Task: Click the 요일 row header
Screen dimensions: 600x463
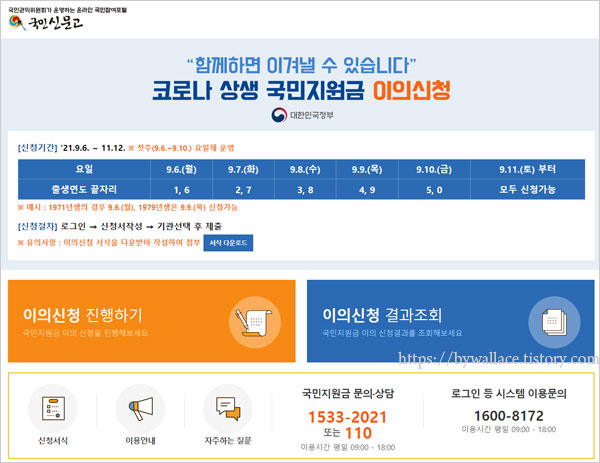Action: [x=84, y=170]
